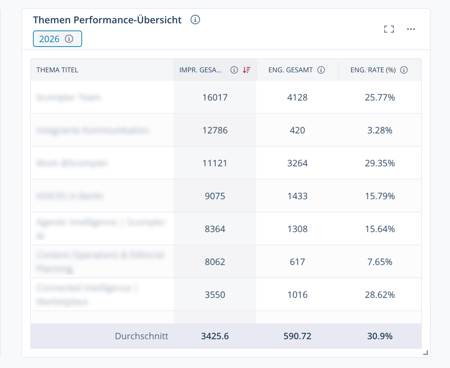Click info icon next to ENG. GESAMT
Viewport: 450px width, 368px height.
[x=321, y=70]
